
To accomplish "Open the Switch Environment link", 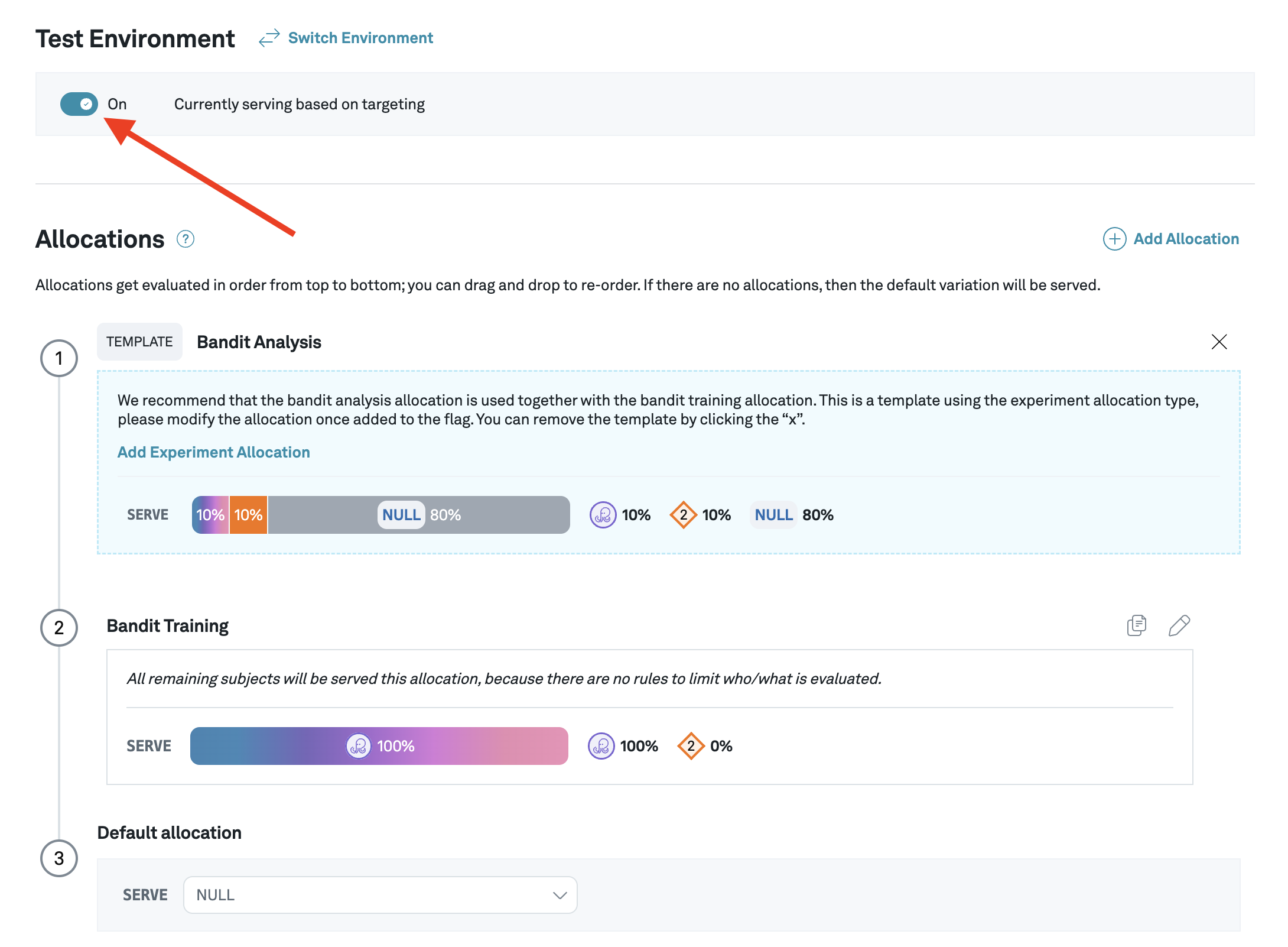I will [x=360, y=38].
